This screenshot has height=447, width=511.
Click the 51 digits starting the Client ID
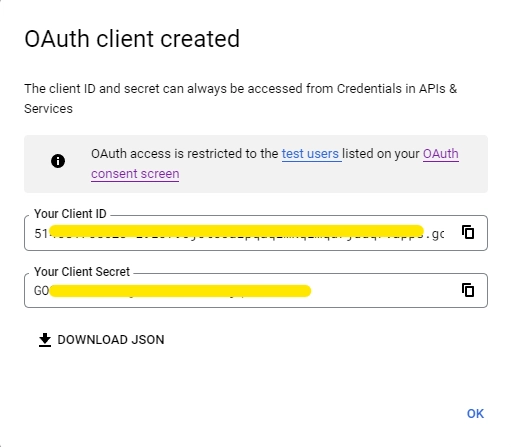tap(41, 233)
